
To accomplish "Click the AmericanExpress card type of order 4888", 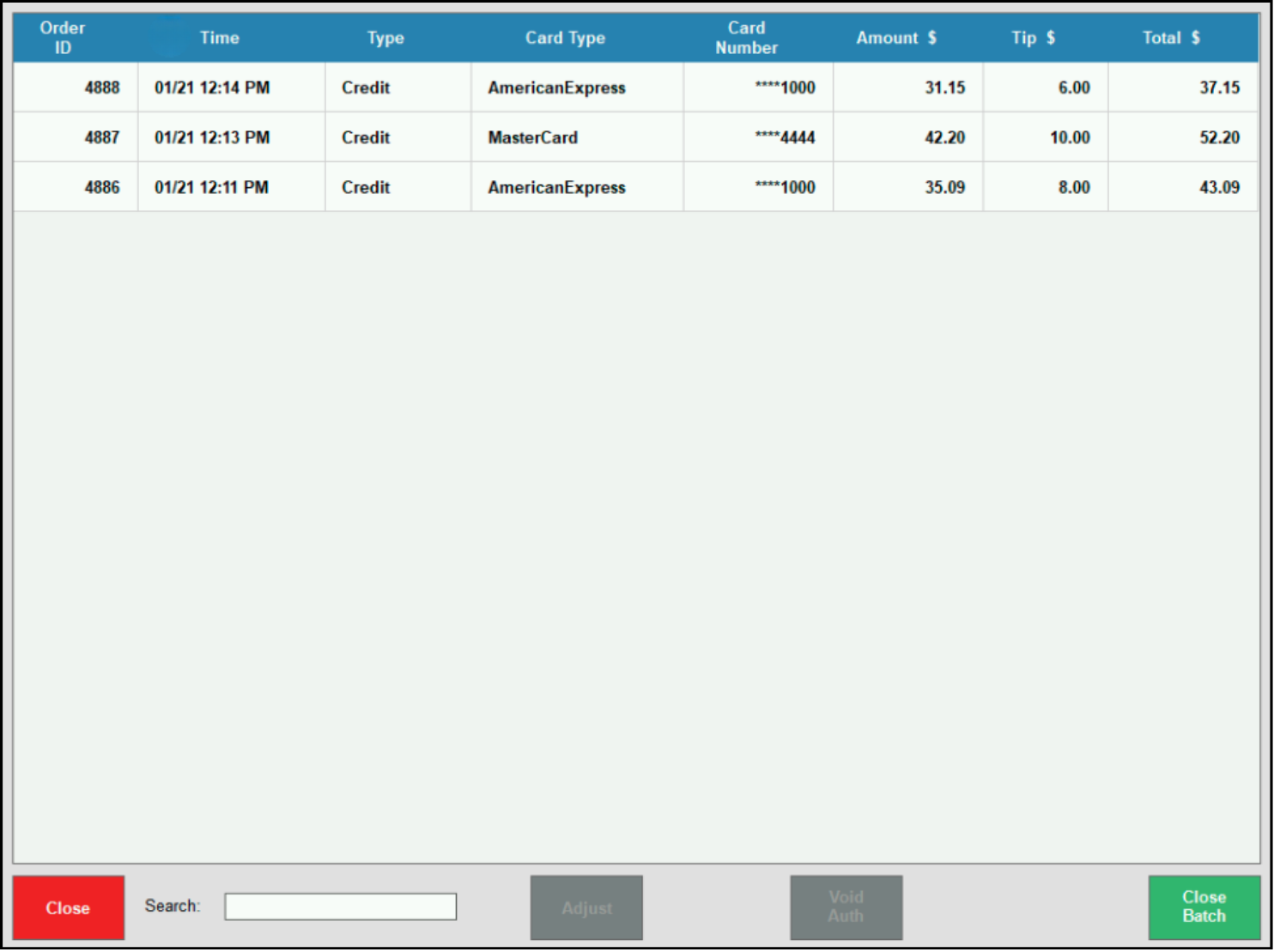I will click(557, 87).
